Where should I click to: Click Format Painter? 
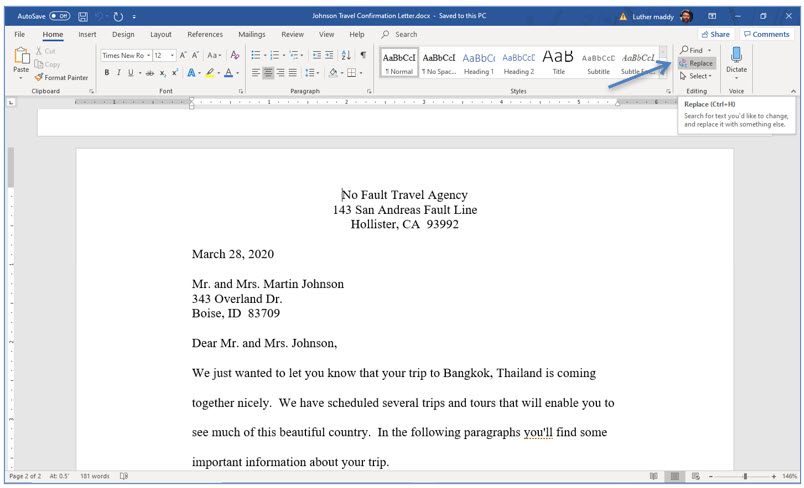point(62,77)
